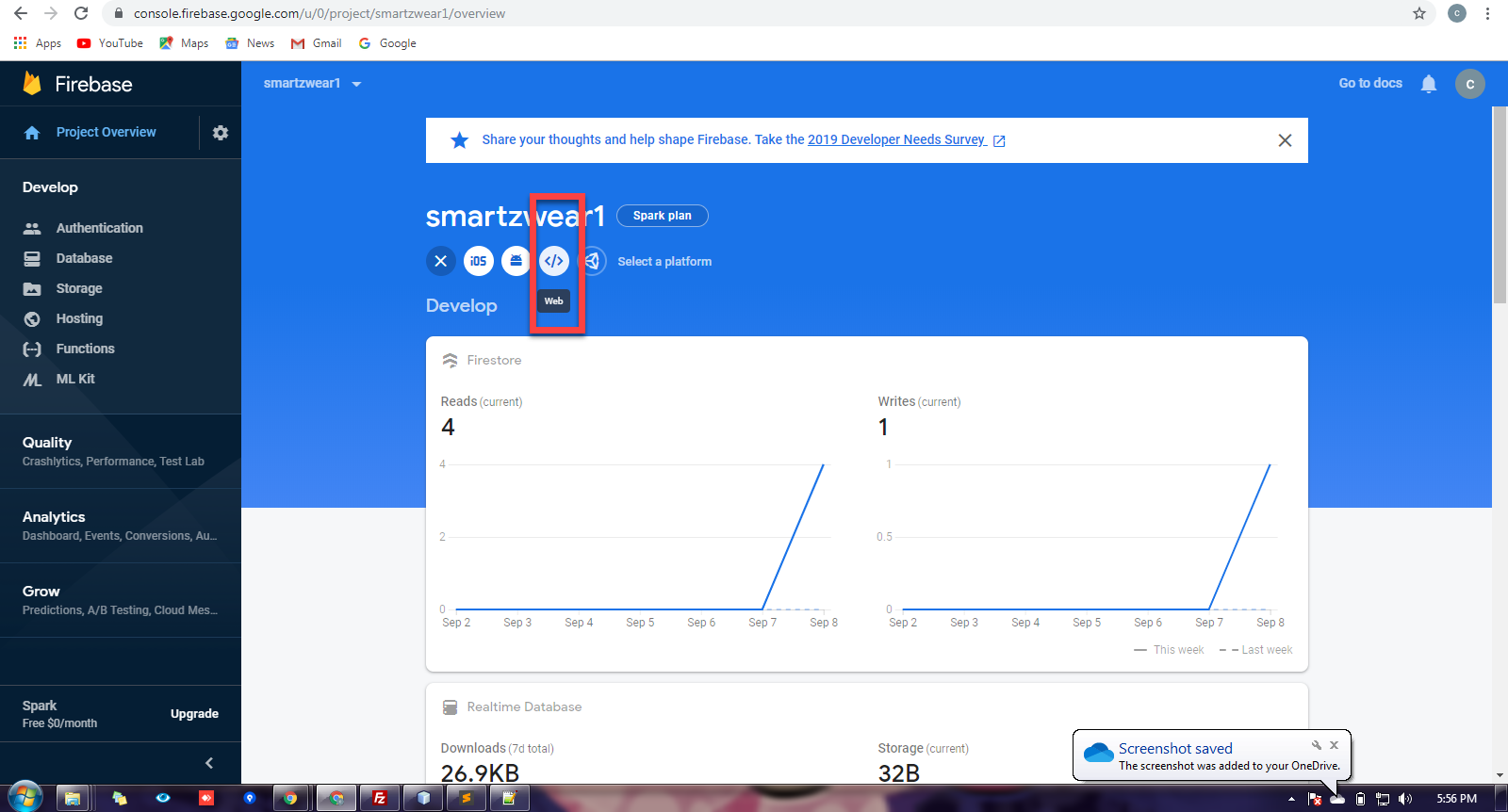
Task: Click the Firestore Writes value 1
Action: 883,428
